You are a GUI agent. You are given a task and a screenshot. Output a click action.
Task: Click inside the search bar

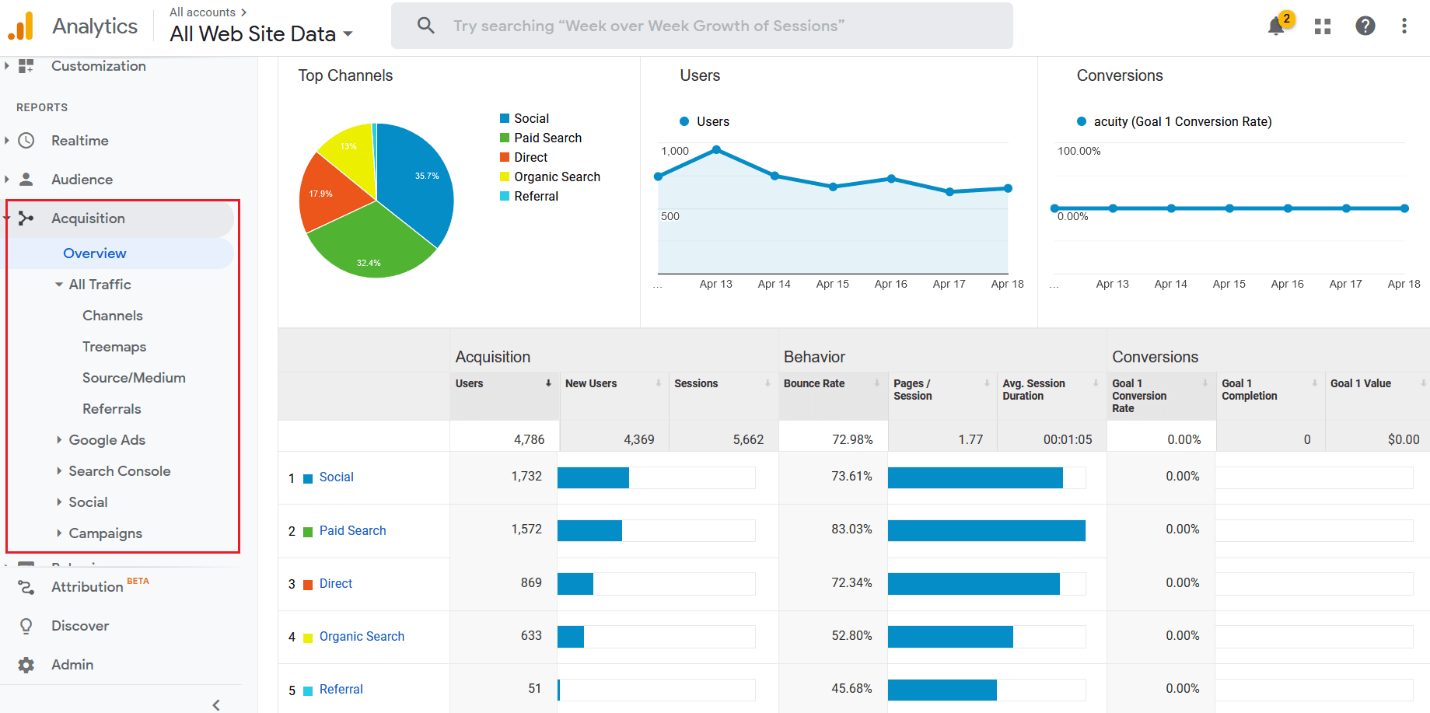point(700,26)
